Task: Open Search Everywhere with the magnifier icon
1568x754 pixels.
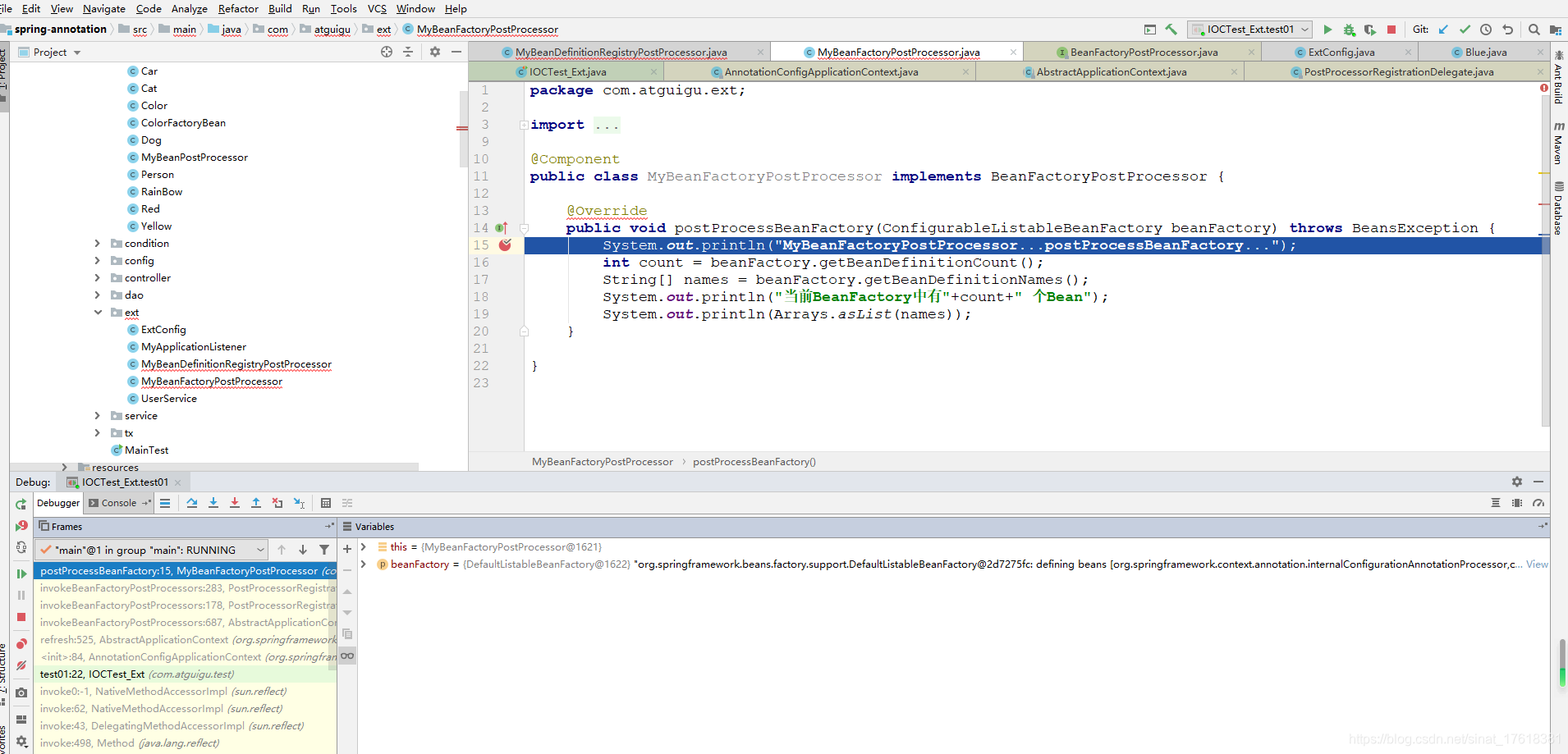Action: pos(1534,30)
